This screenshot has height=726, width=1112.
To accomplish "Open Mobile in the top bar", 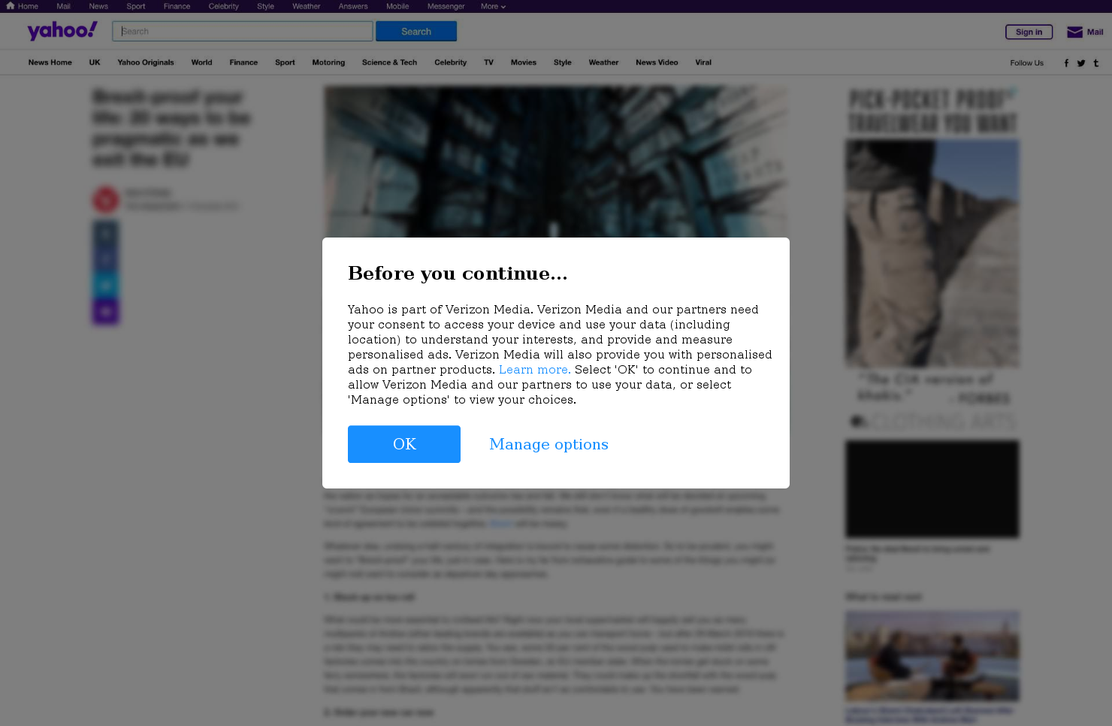I will (x=397, y=6).
